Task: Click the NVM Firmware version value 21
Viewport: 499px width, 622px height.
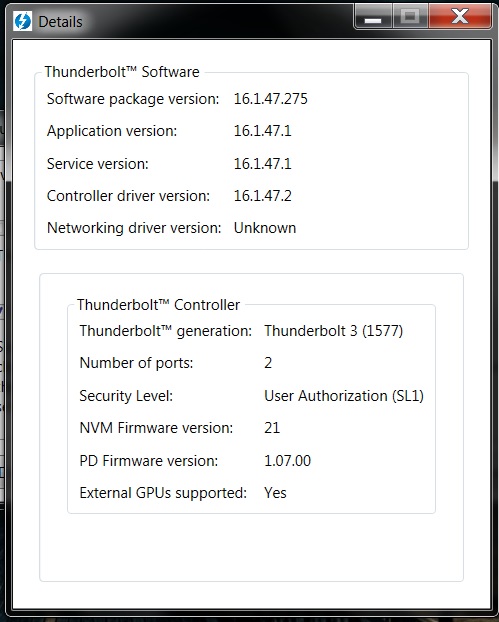Action: 272,428
